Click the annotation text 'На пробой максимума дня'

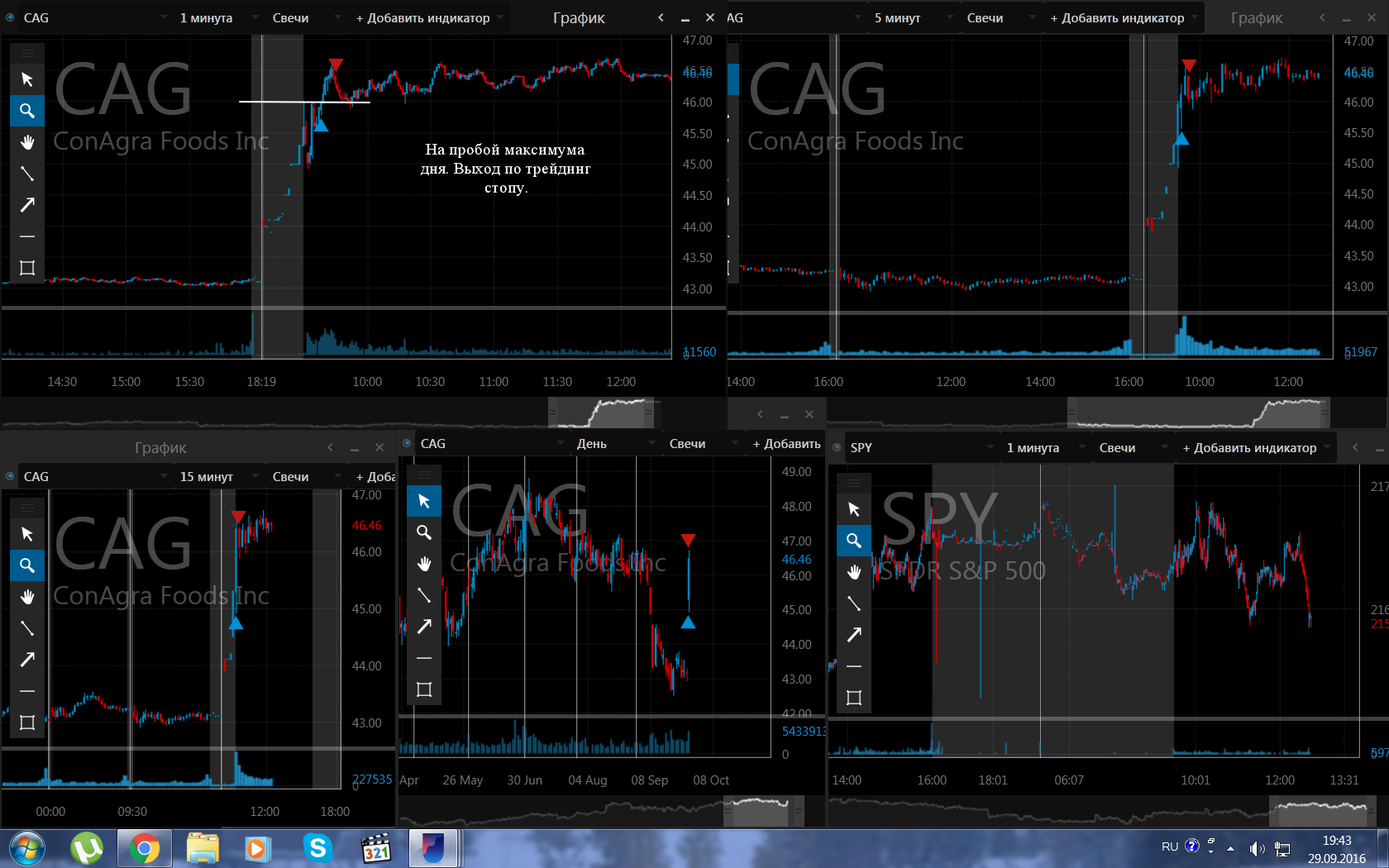[504, 159]
